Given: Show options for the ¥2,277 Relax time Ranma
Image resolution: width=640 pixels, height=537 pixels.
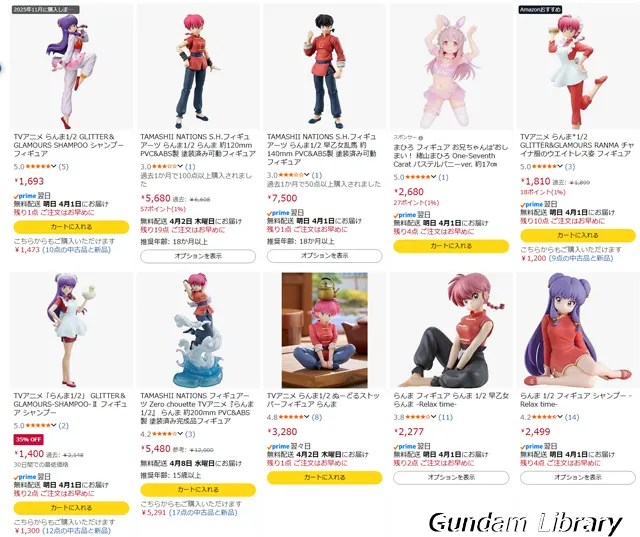Looking at the screenshot, I should pyautogui.click(x=451, y=477).
